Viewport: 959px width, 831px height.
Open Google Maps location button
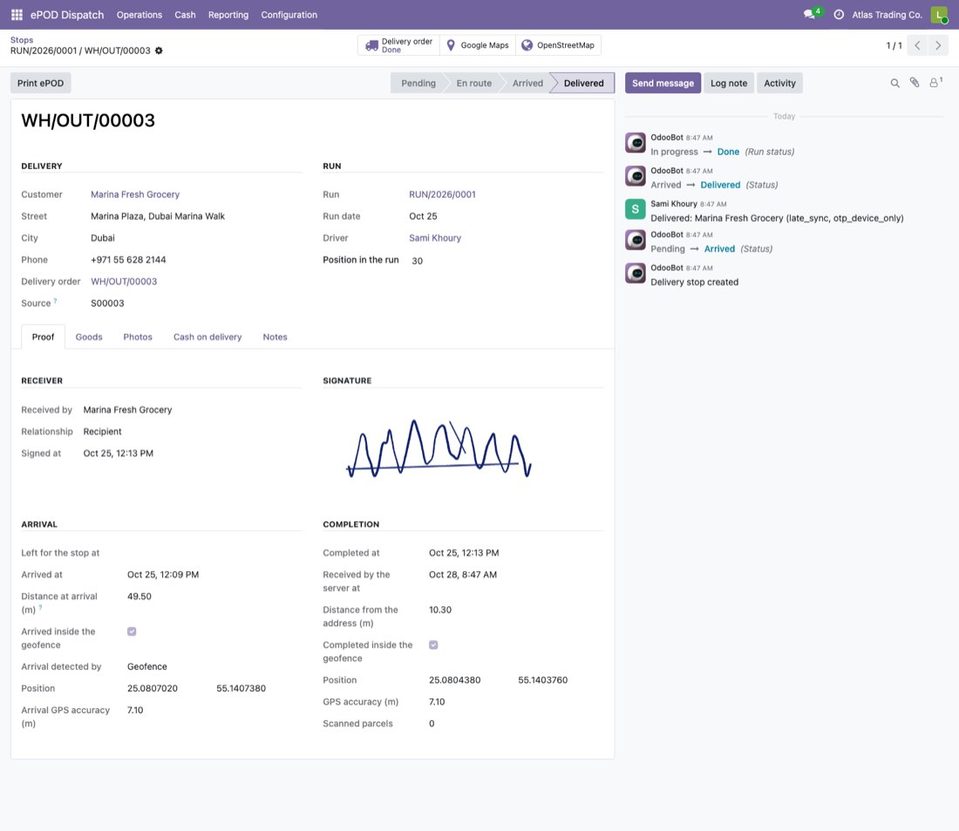point(478,45)
